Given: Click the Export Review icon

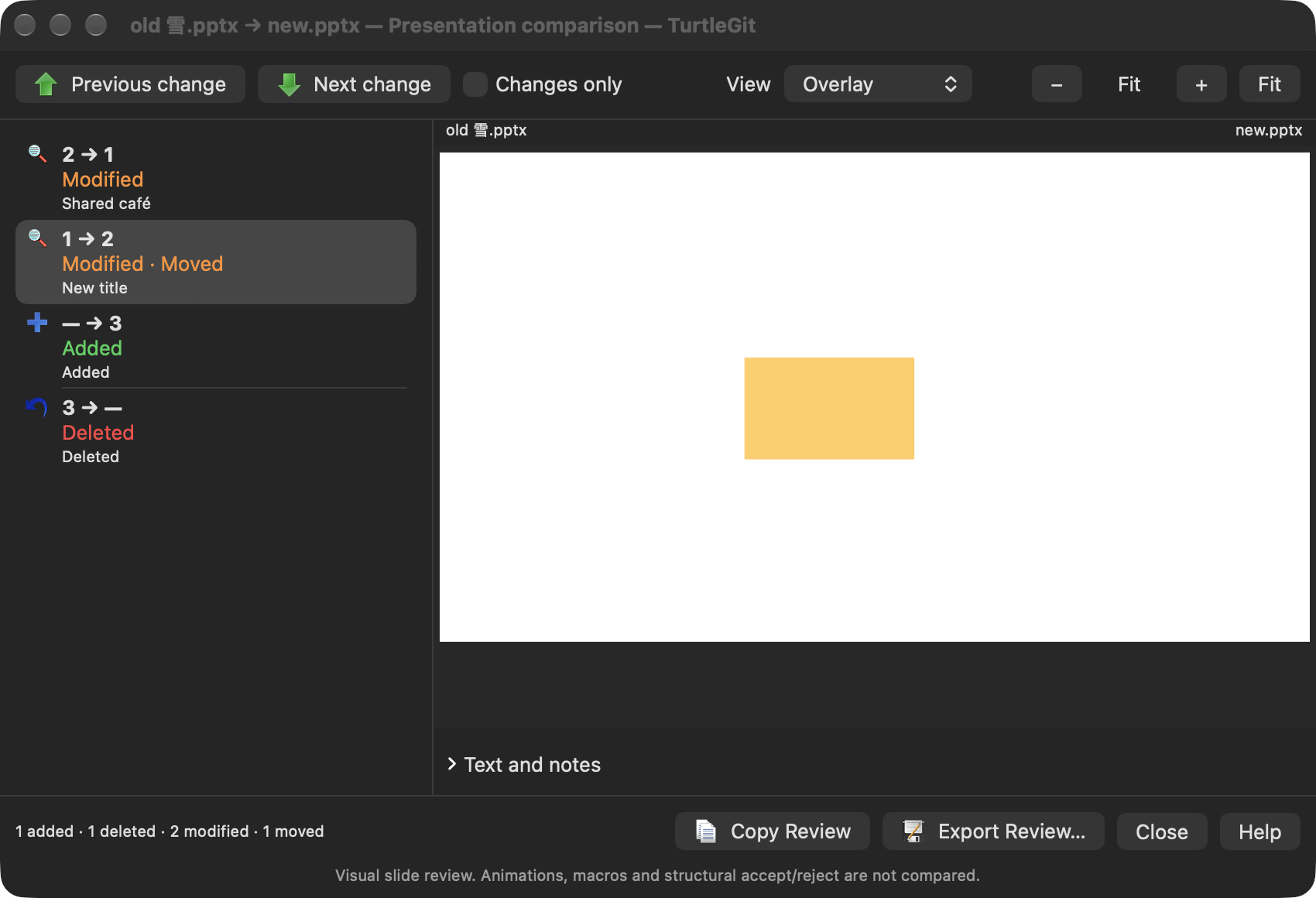Looking at the screenshot, I should pos(913,831).
